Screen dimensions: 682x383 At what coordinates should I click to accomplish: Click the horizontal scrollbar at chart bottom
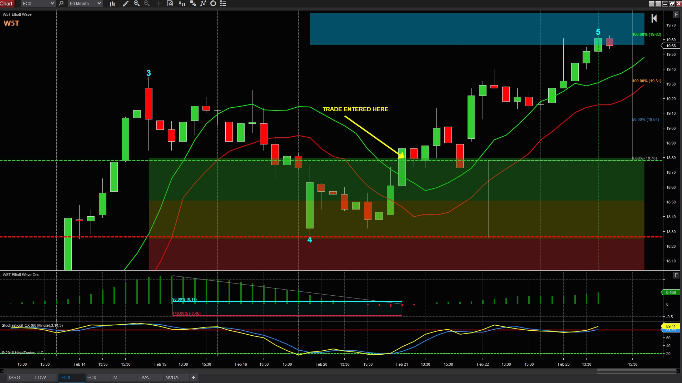click(x=339, y=371)
